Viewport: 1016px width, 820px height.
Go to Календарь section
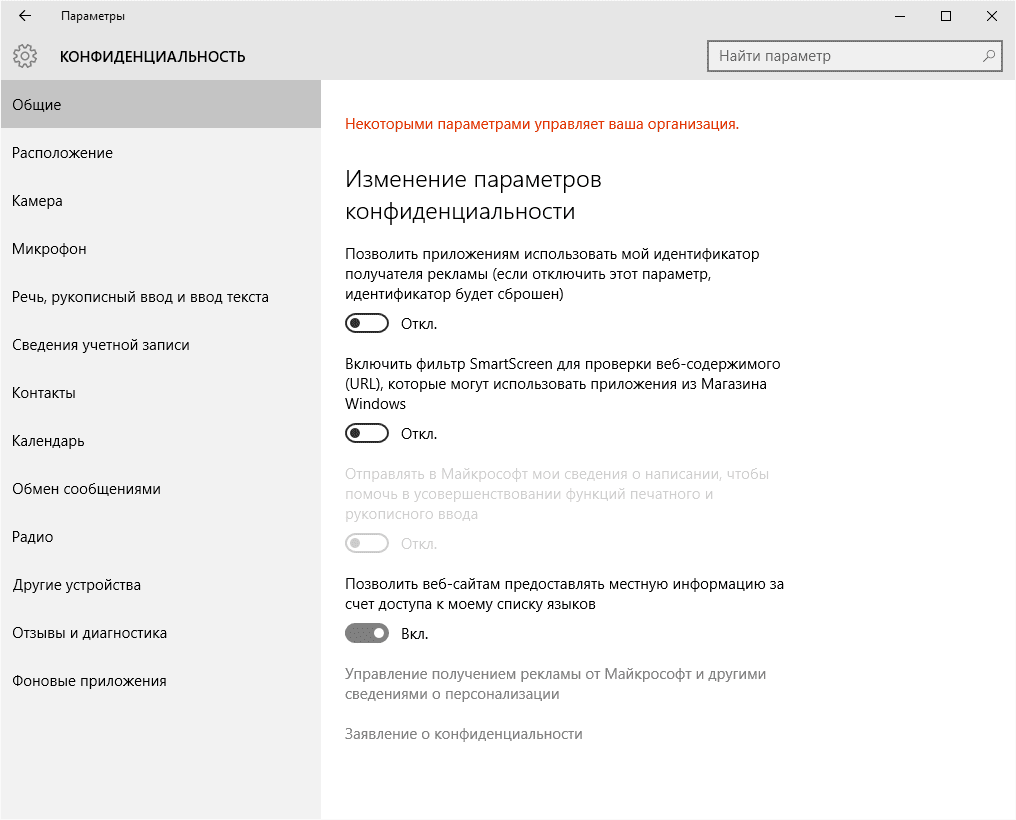[x=161, y=440]
